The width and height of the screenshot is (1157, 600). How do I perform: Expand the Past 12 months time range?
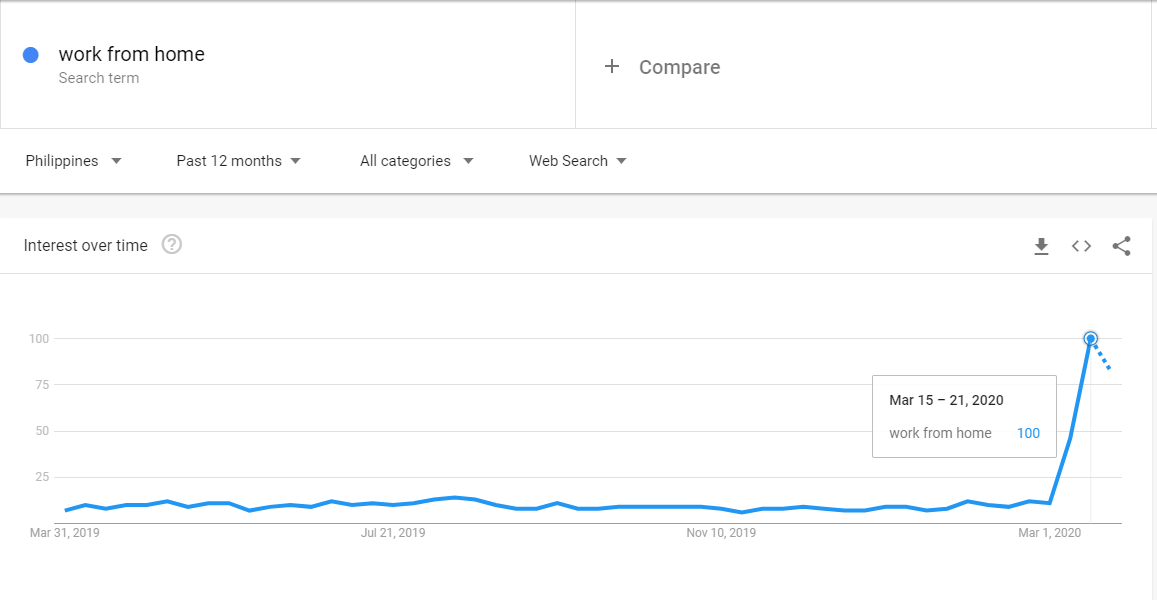point(238,161)
